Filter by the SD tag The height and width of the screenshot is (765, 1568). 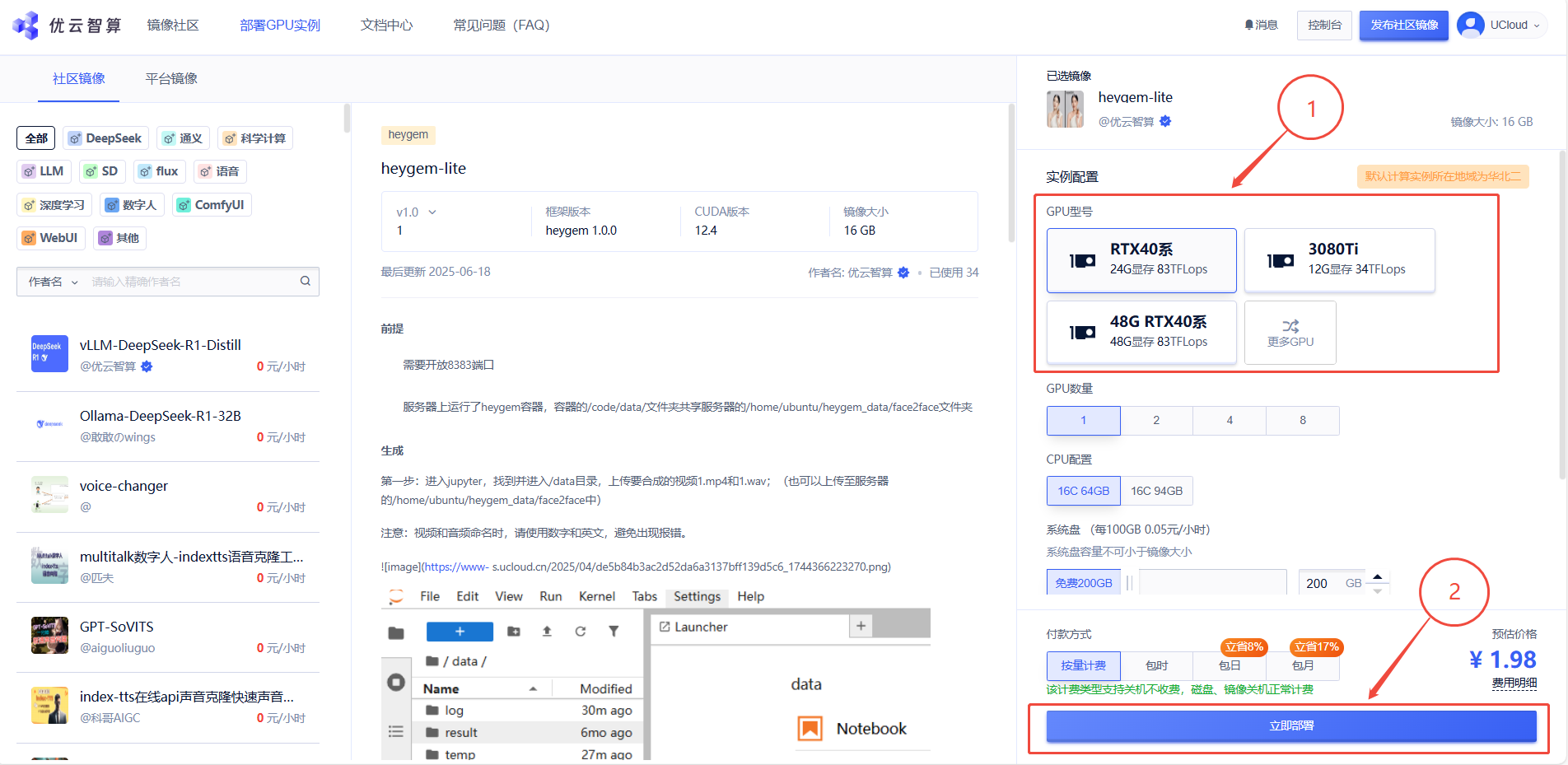[x=102, y=171]
